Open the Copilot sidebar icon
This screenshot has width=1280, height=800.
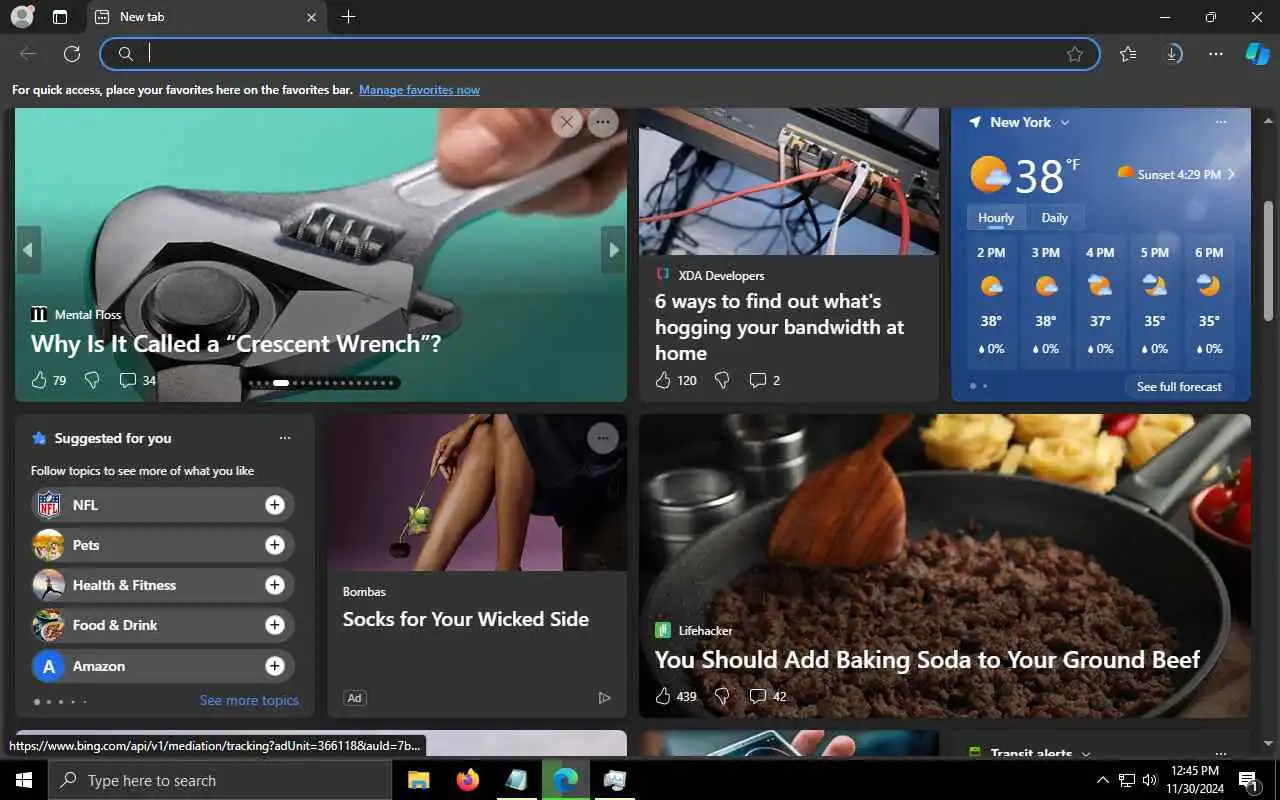point(1257,54)
